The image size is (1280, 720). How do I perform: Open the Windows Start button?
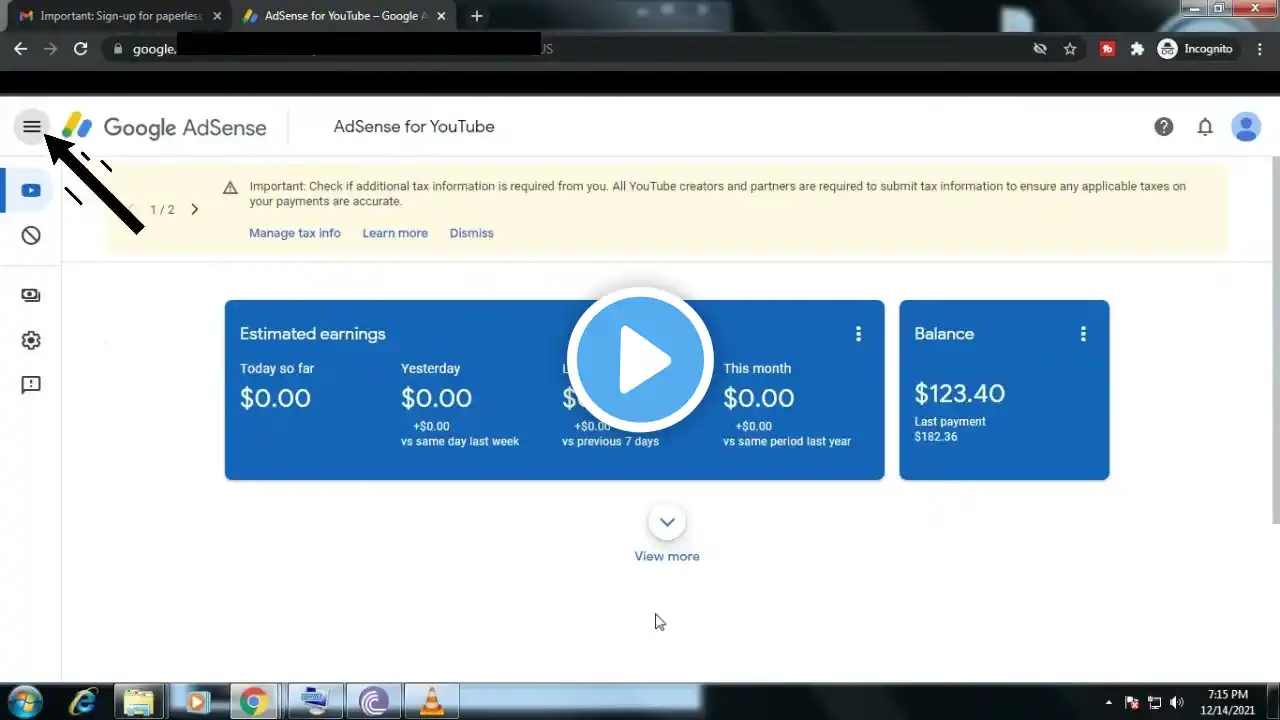24,702
